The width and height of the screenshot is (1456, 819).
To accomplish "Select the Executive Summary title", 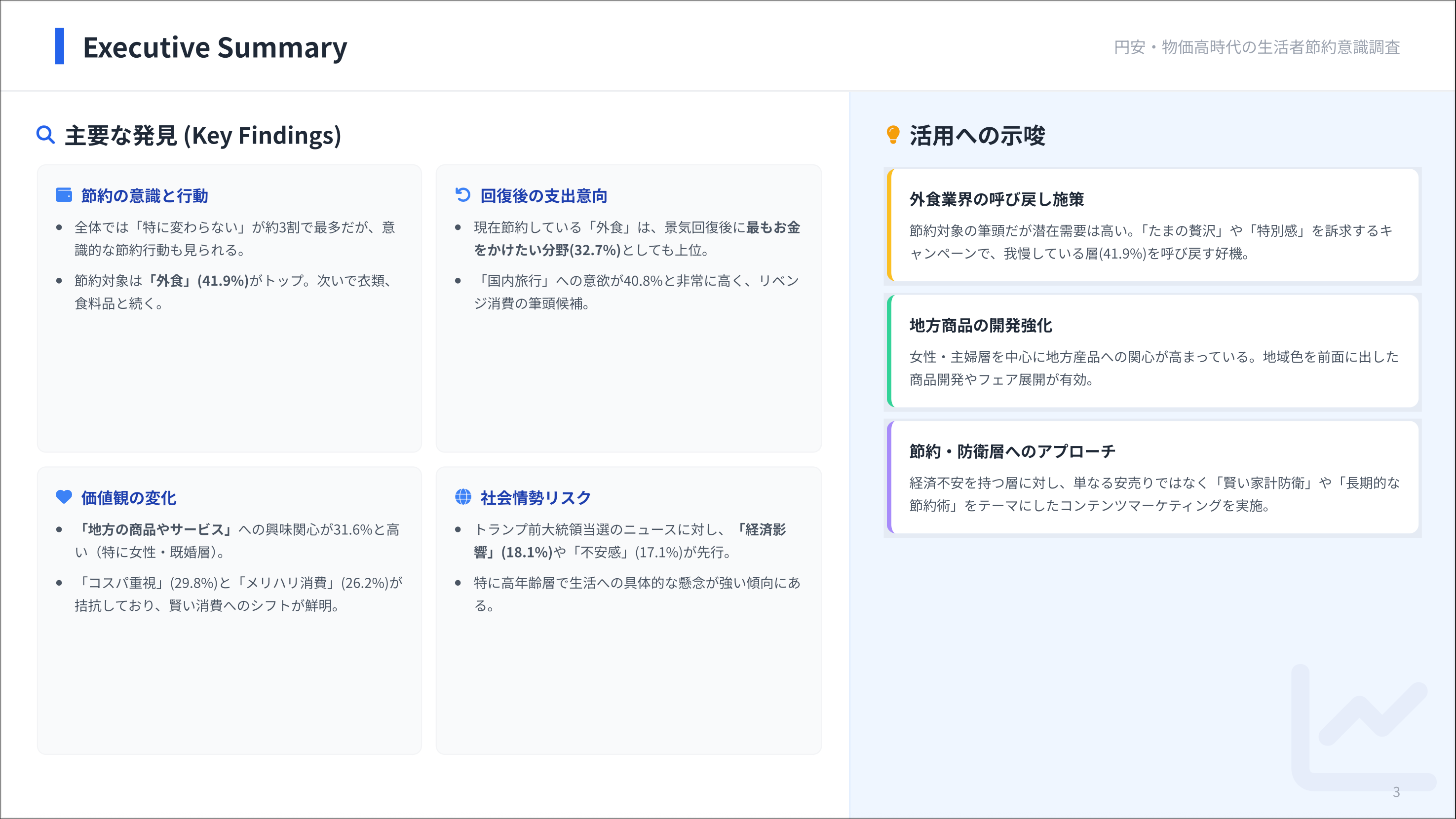I will 215,47.
